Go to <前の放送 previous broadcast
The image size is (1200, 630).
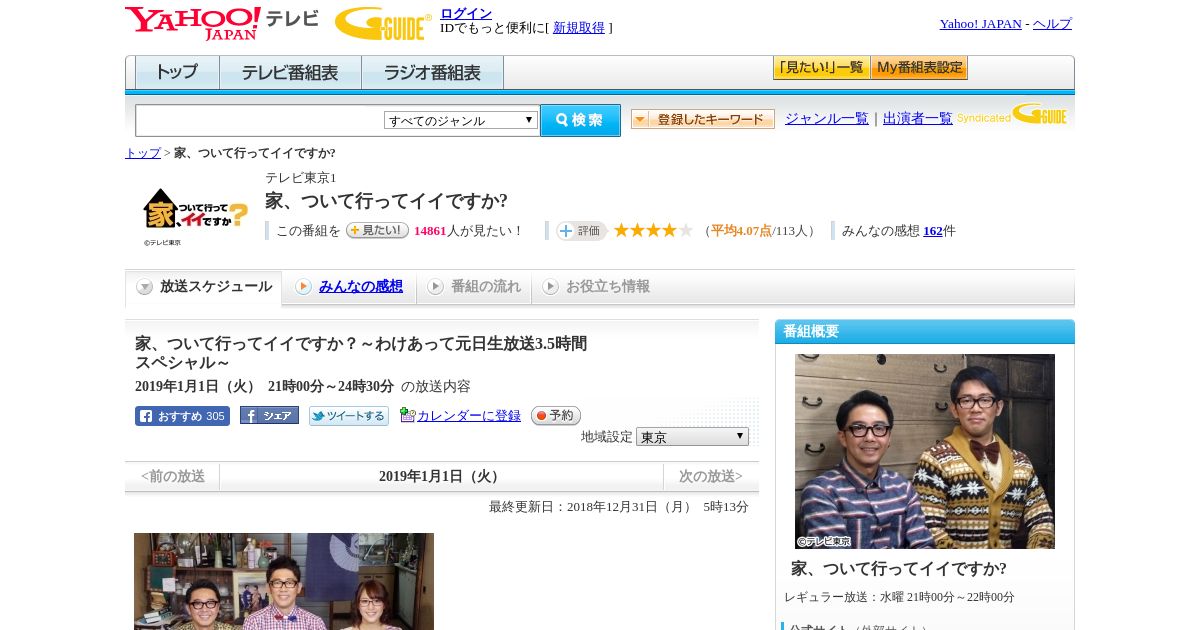(x=173, y=477)
